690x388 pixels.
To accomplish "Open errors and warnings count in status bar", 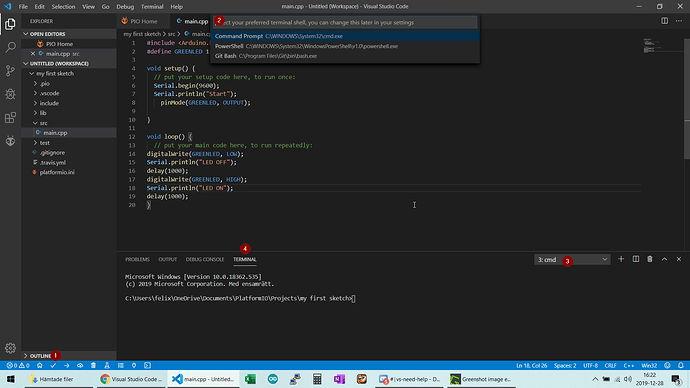I will tap(18, 366).
